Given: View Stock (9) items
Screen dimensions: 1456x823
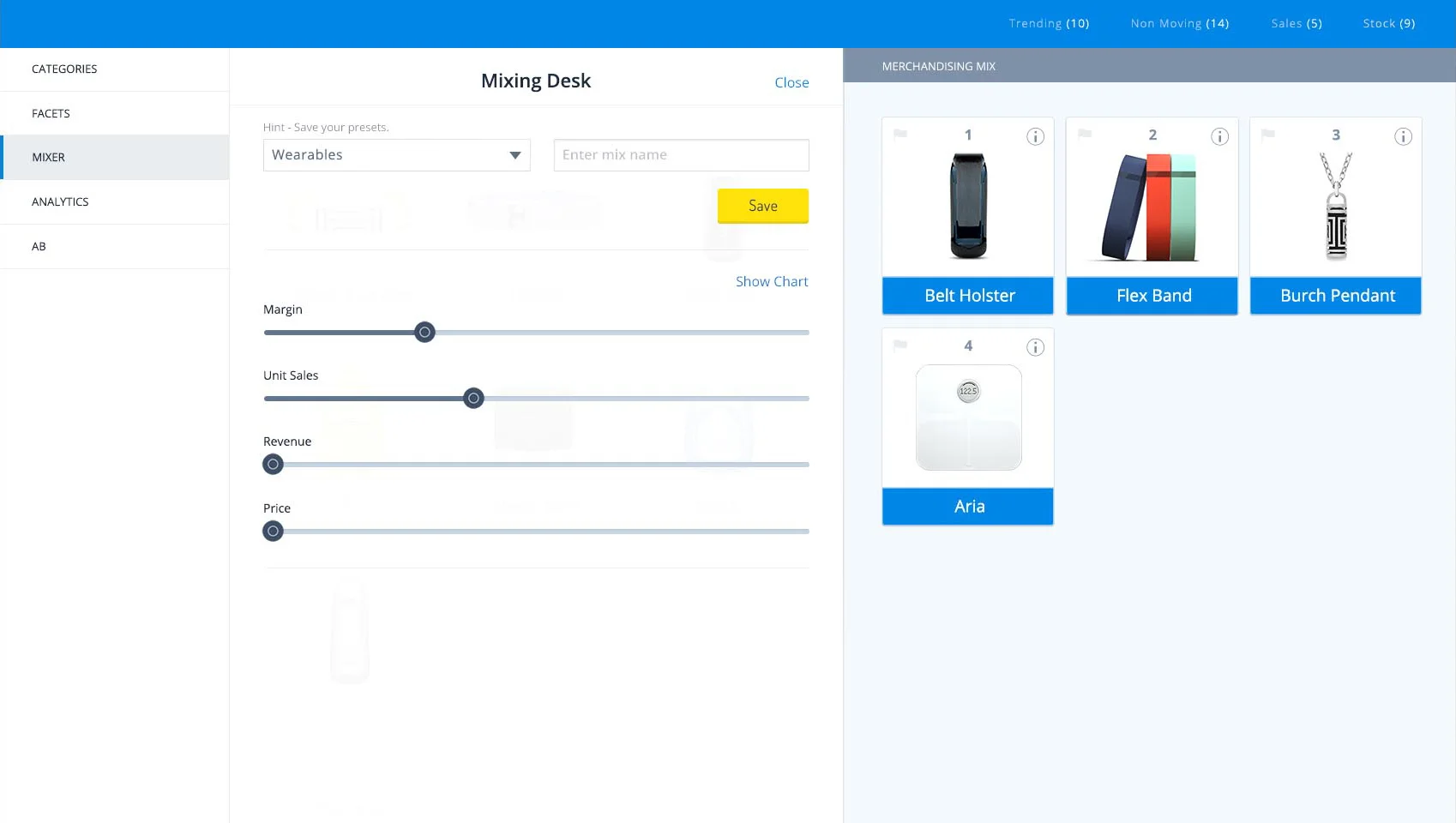Looking at the screenshot, I should 1389,23.
